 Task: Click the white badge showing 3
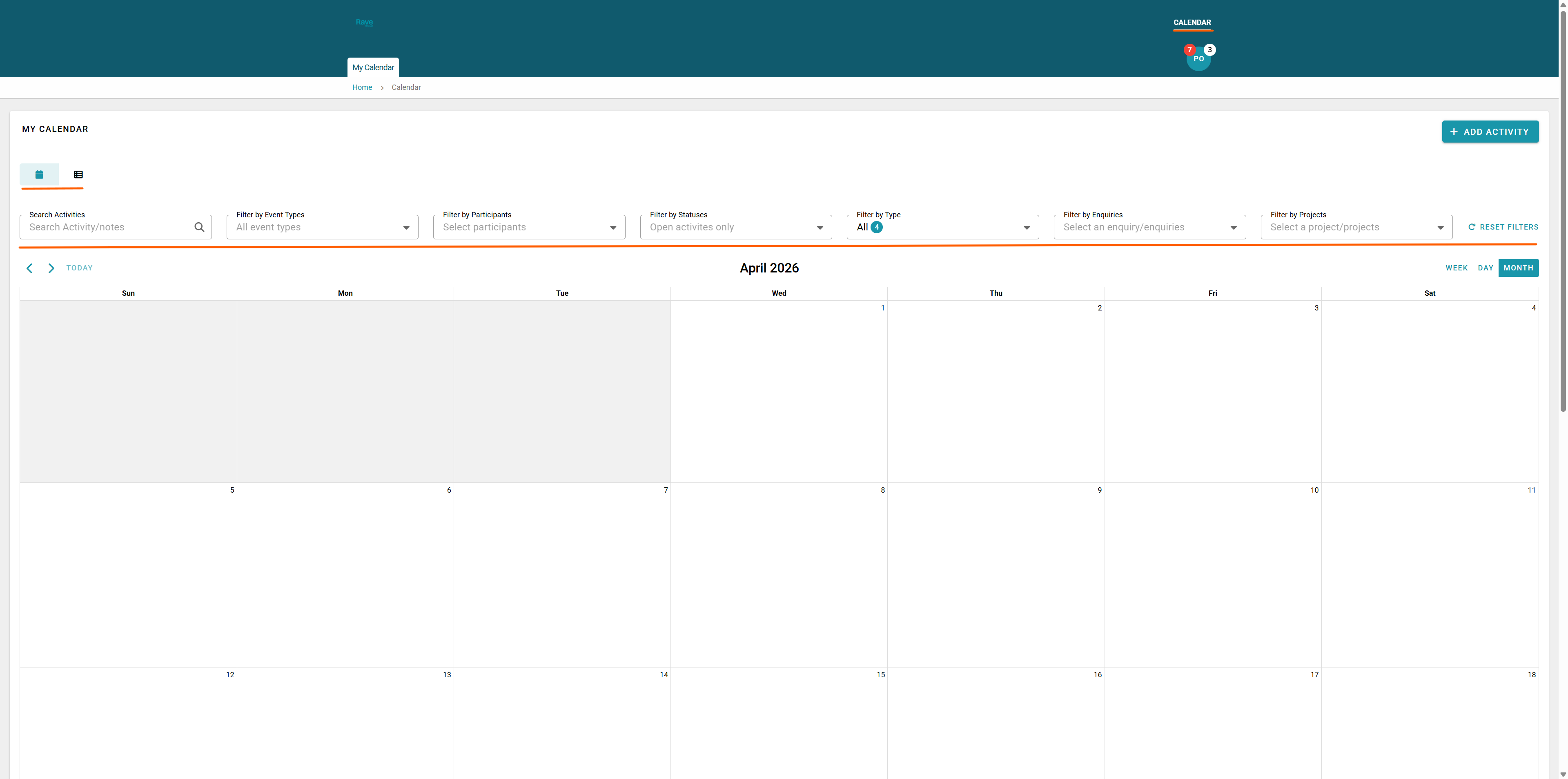[1209, 50]
